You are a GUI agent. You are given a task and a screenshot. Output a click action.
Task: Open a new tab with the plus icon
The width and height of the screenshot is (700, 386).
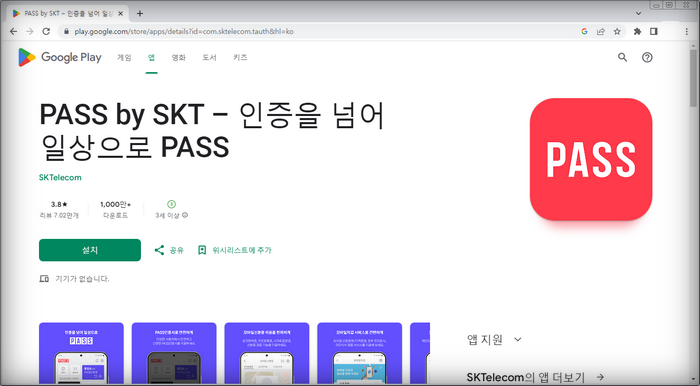coord(140,13)
